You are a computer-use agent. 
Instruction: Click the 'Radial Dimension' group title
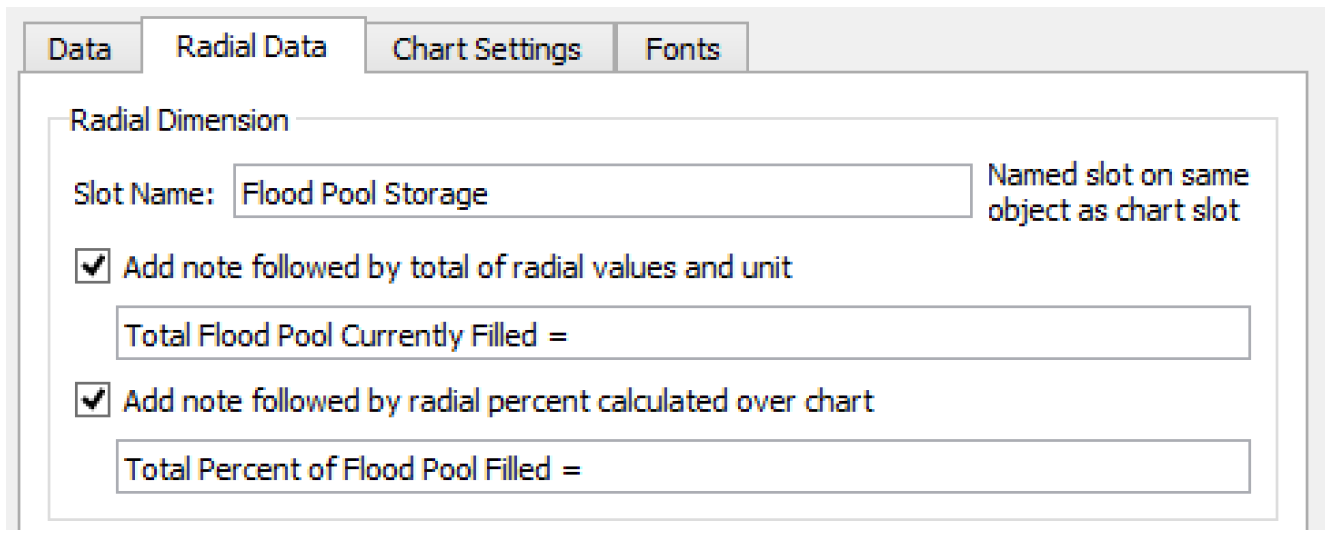point(179,121)
